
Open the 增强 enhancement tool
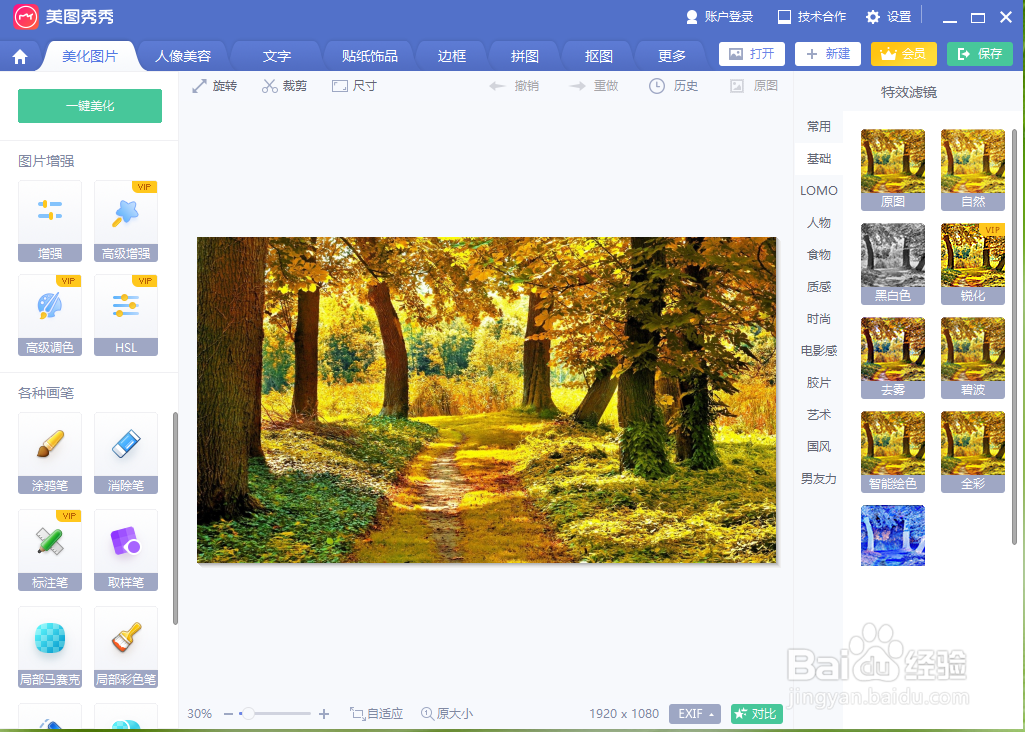[x=50, y=221]
